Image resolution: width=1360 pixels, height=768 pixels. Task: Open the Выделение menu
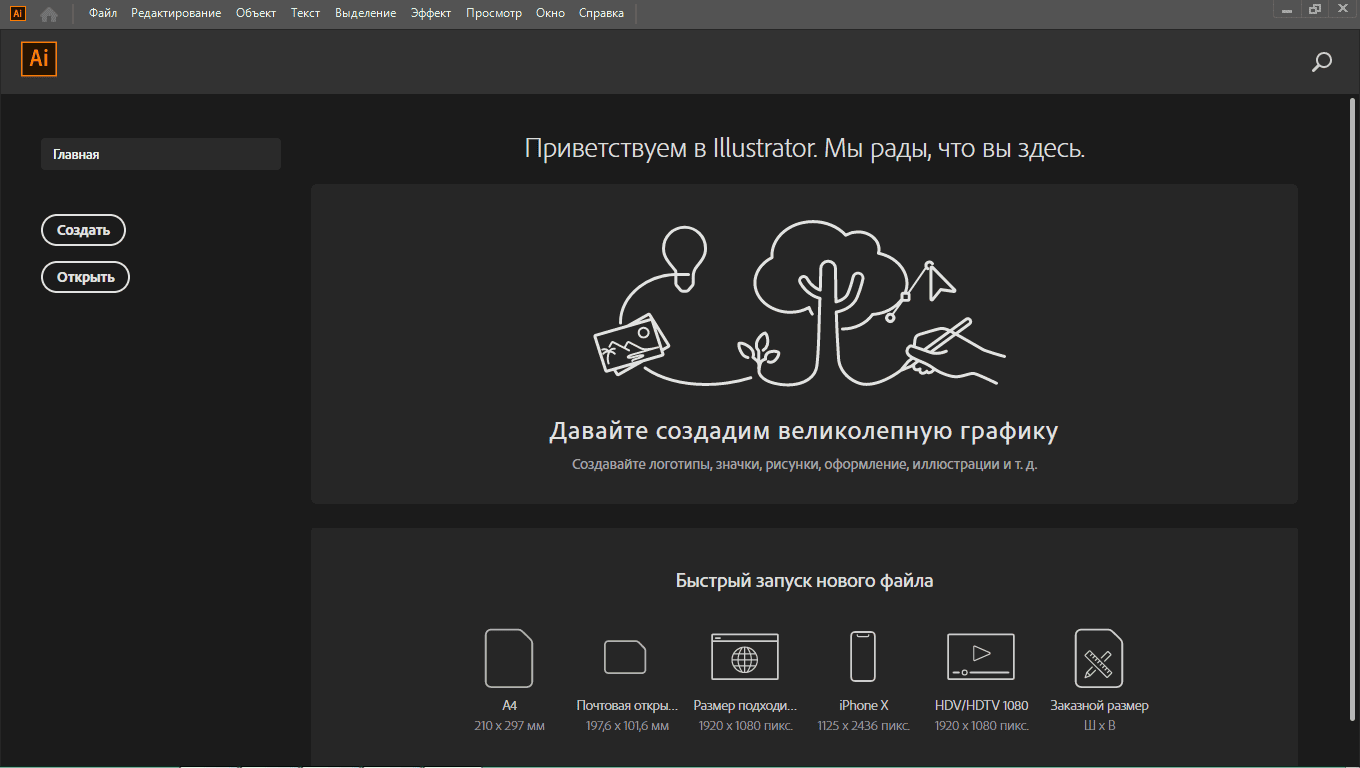click(366, 13)
